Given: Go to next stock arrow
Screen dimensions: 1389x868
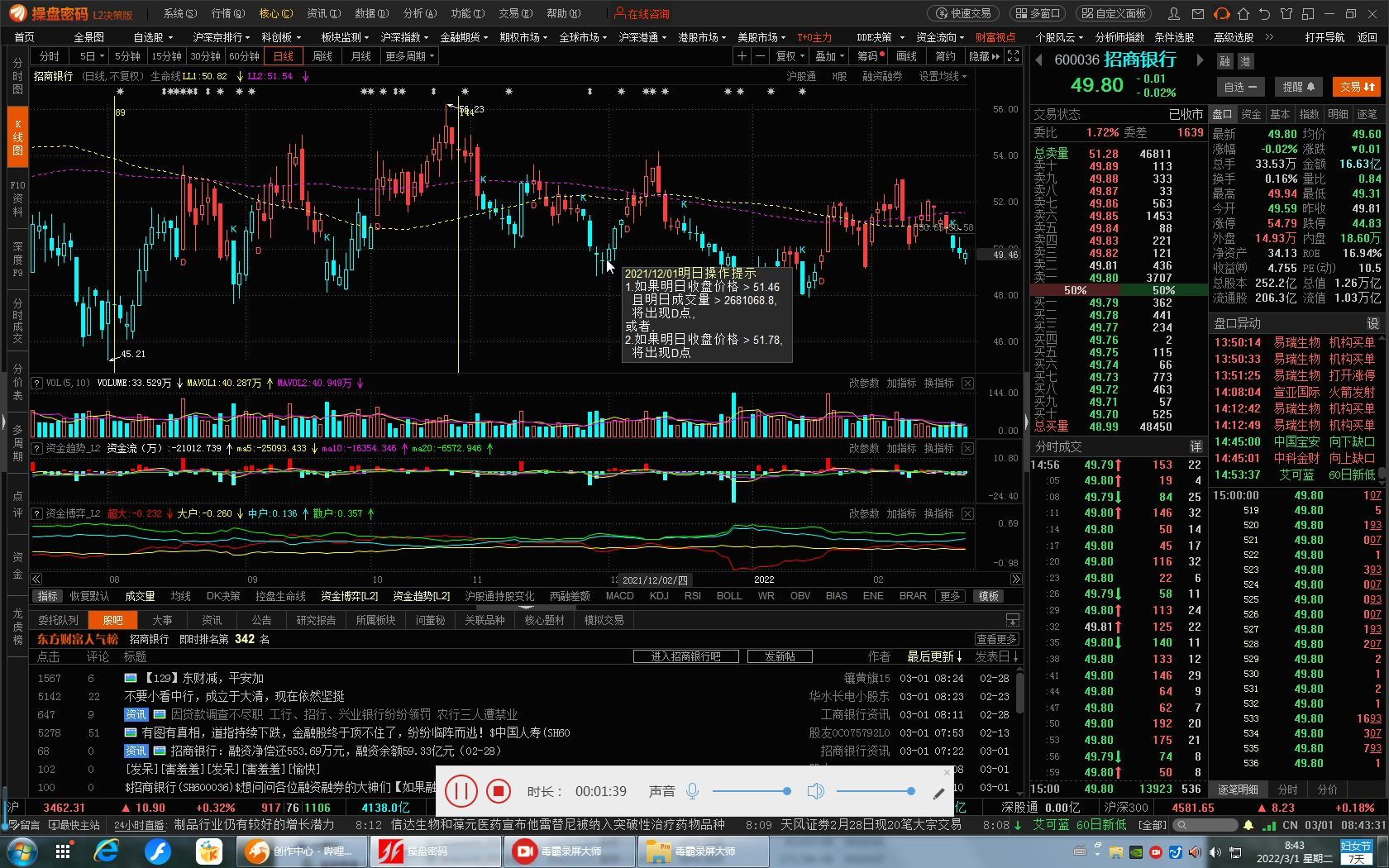Looking at the screenshot, I should [1200, 60].
